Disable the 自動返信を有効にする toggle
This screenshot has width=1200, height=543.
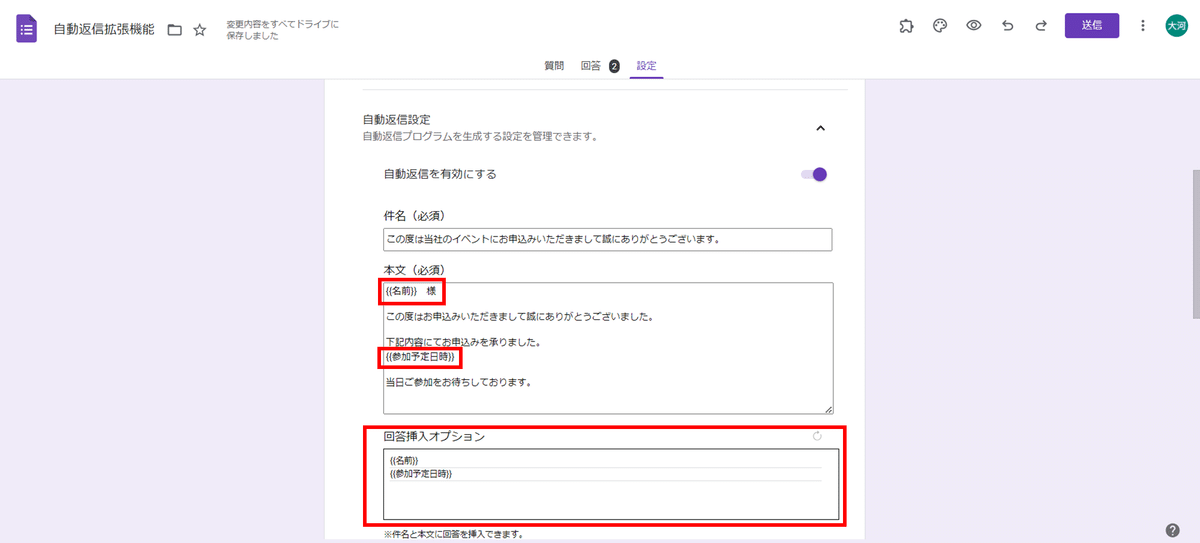(814, 174)
